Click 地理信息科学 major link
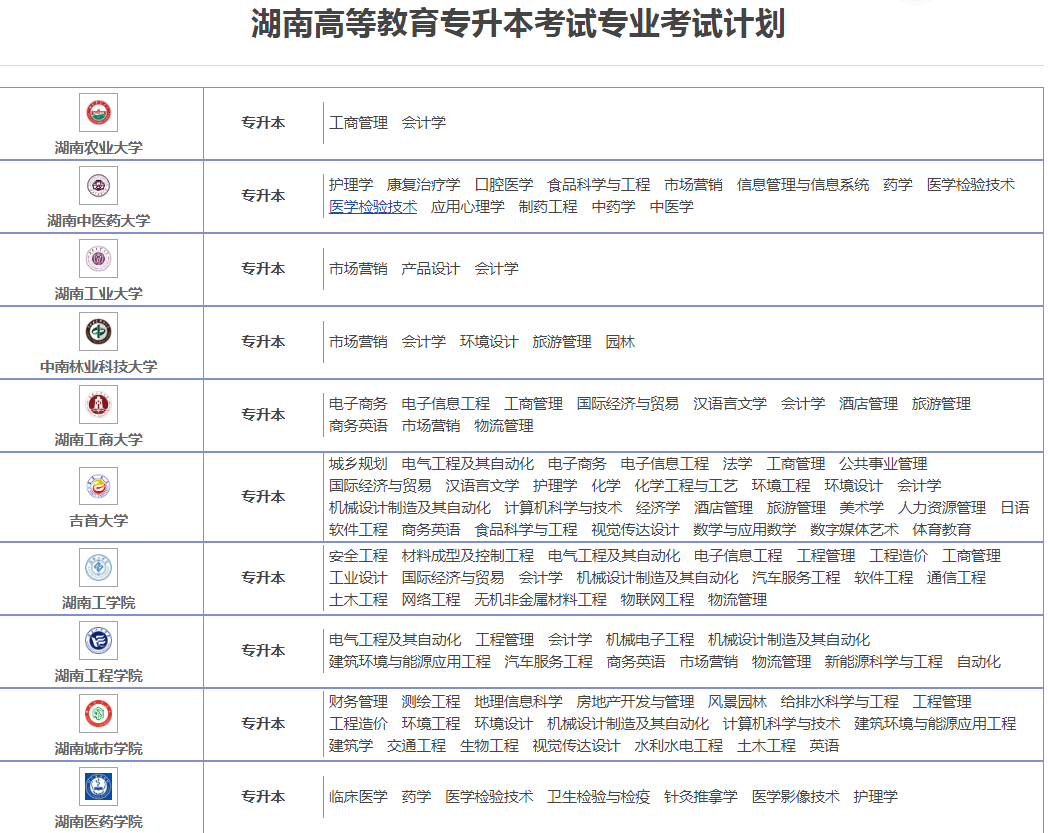 (519, 703)
